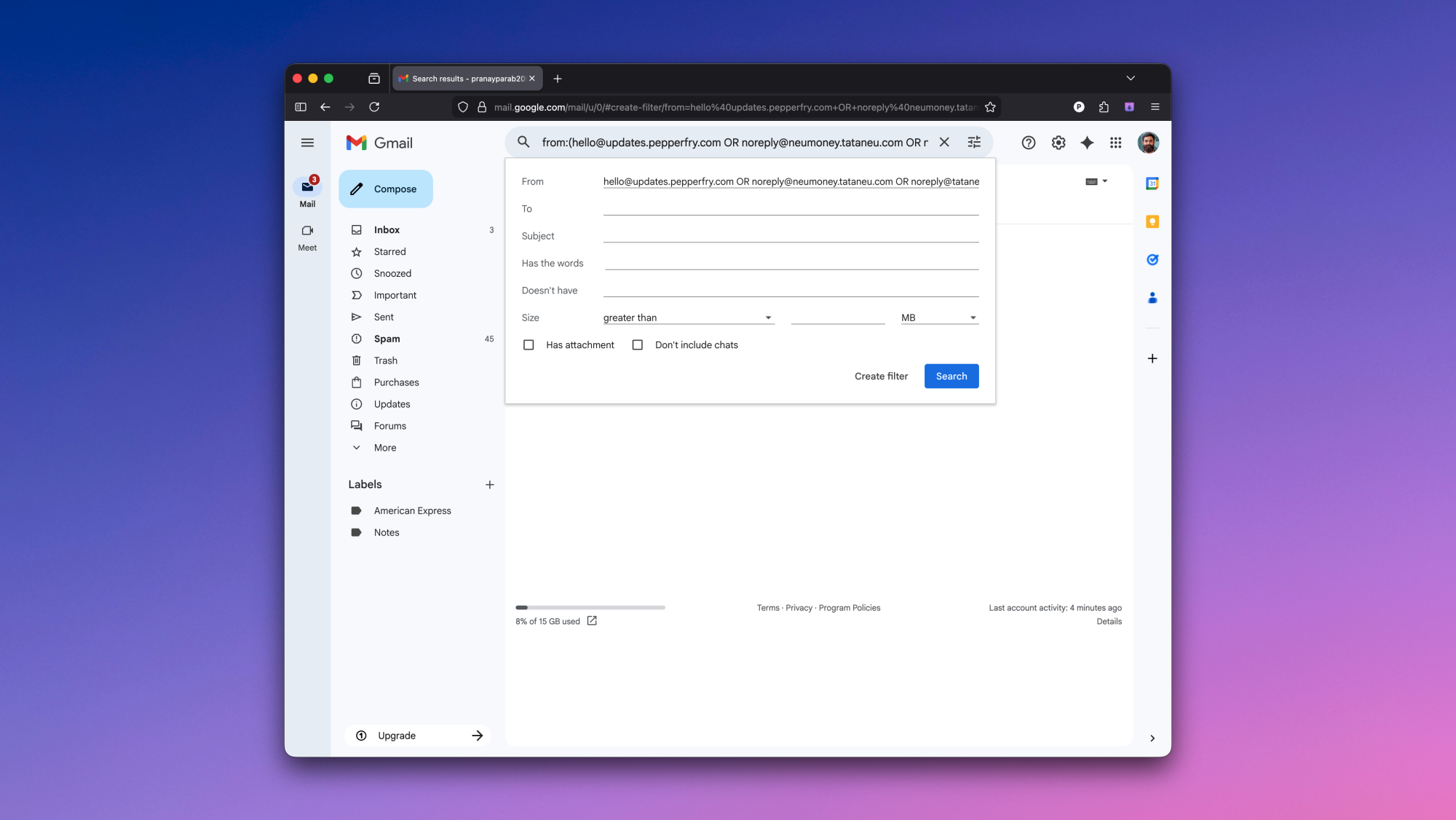Open the Spam folder
Image resolution: width=1456 pixels, height=820 pixels.
(x=387, y=339)
